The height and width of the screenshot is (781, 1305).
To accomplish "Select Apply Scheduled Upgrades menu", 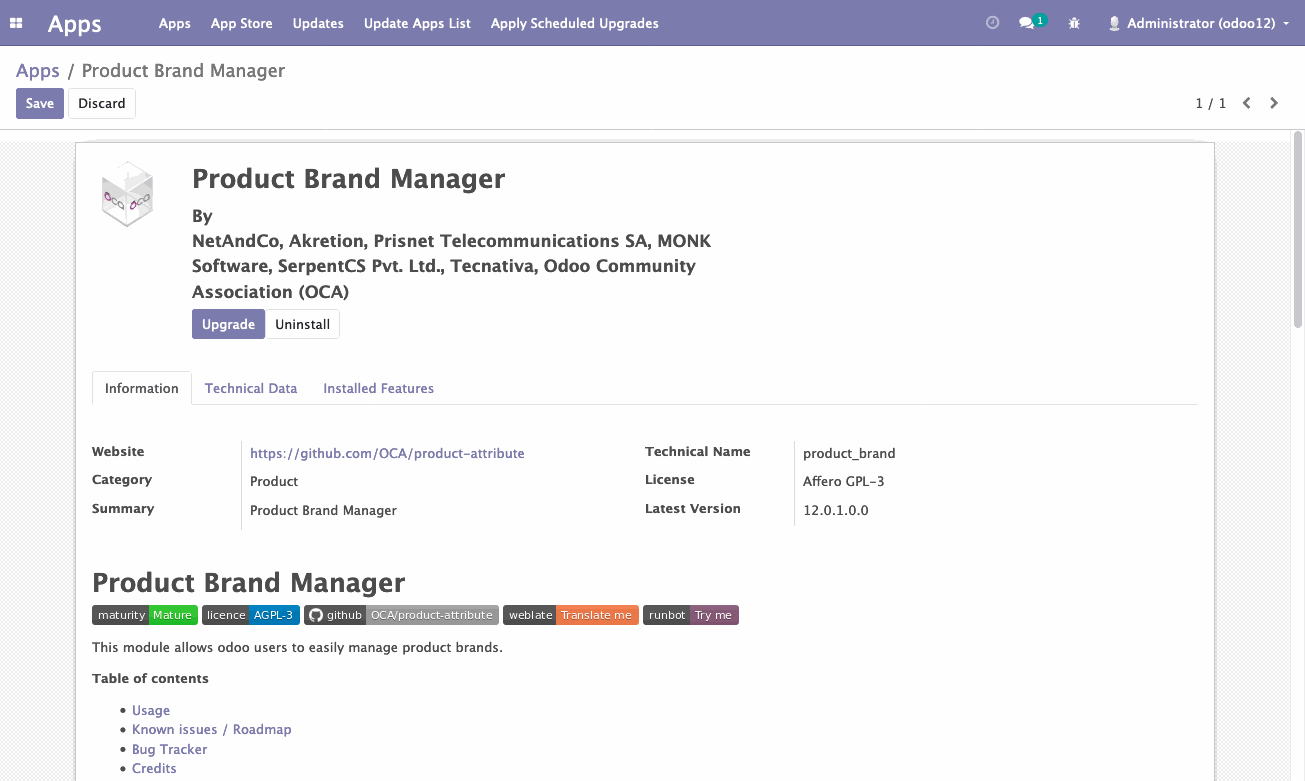I will coord(575,23).
